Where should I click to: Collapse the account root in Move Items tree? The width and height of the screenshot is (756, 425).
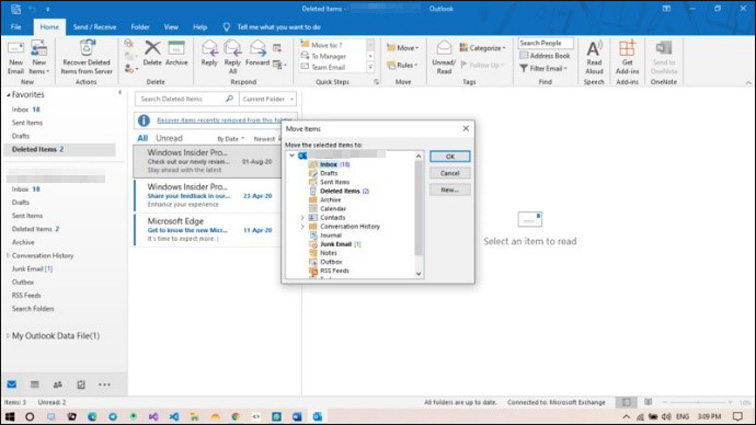point(292,155)
